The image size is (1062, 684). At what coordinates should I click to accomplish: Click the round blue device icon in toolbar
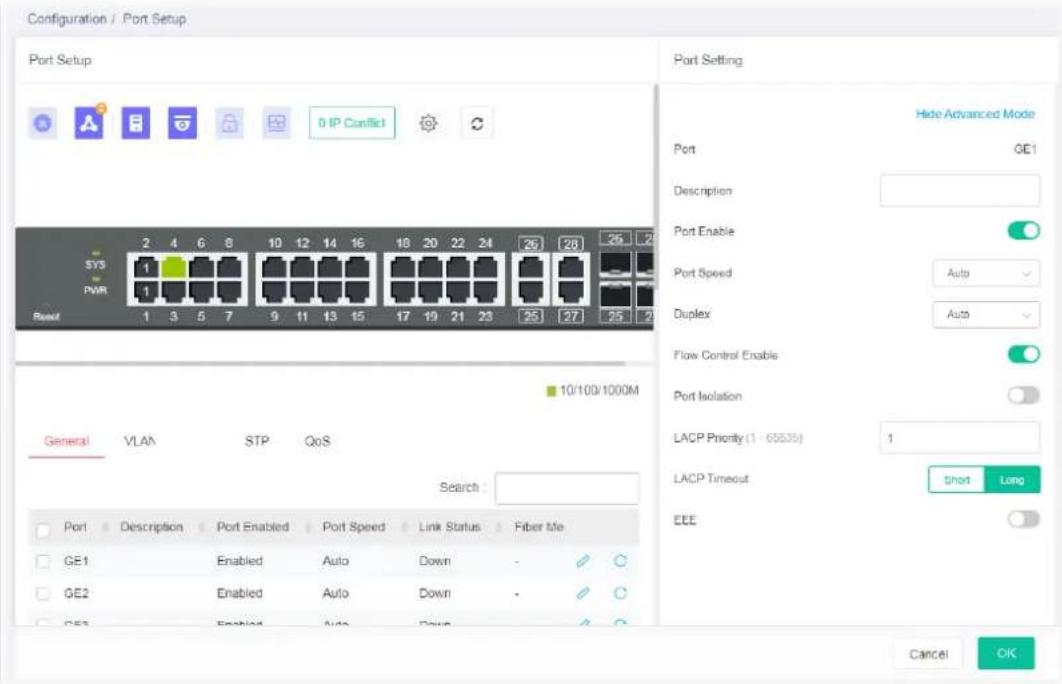pos(43,123)
